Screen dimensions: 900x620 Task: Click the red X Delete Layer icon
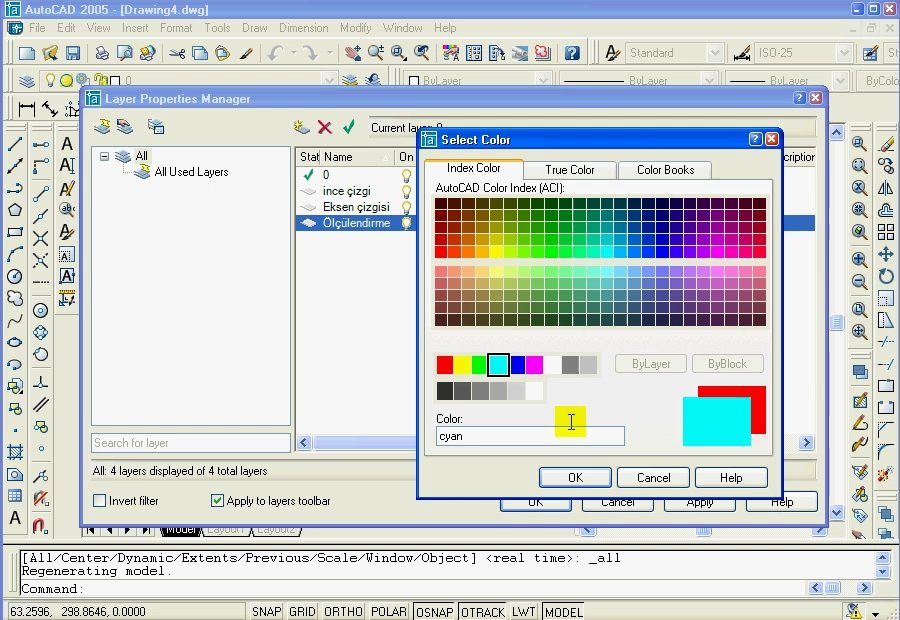coord(325,127)
